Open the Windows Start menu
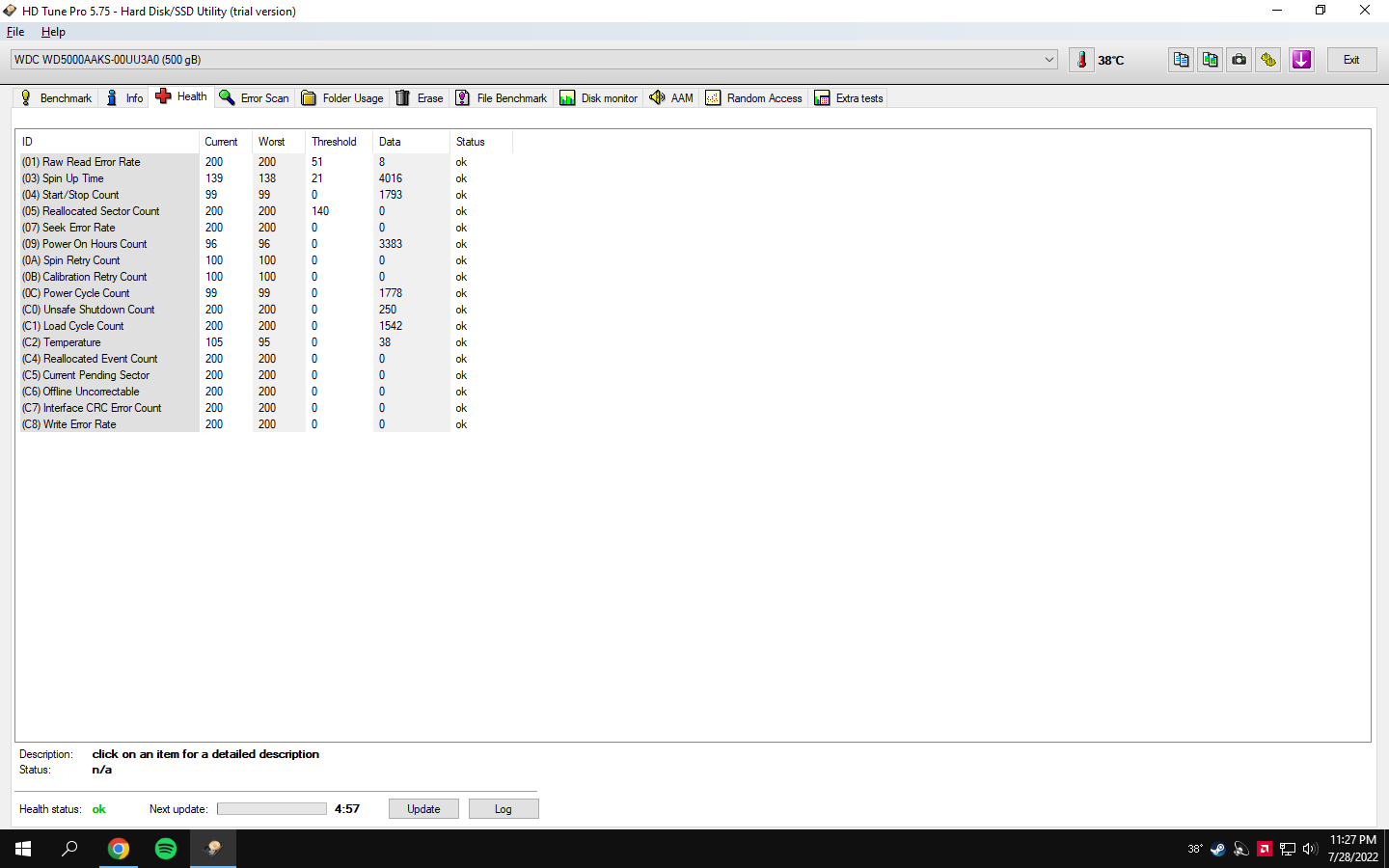Image resolution: width=1389 pixels, height=868 pixels. [x=23, y=849]
